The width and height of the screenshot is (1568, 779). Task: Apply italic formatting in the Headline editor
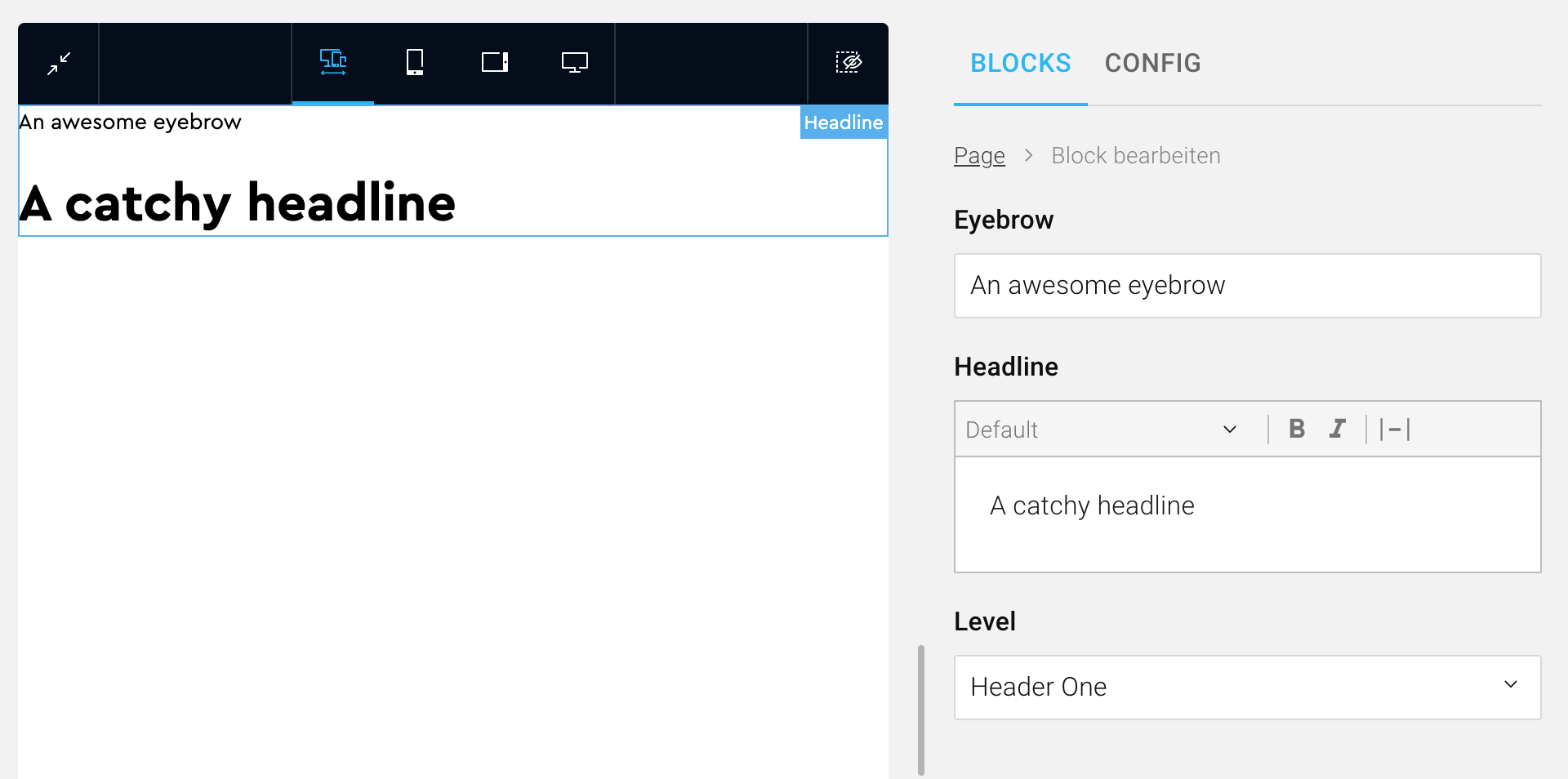coord(1337,428)
